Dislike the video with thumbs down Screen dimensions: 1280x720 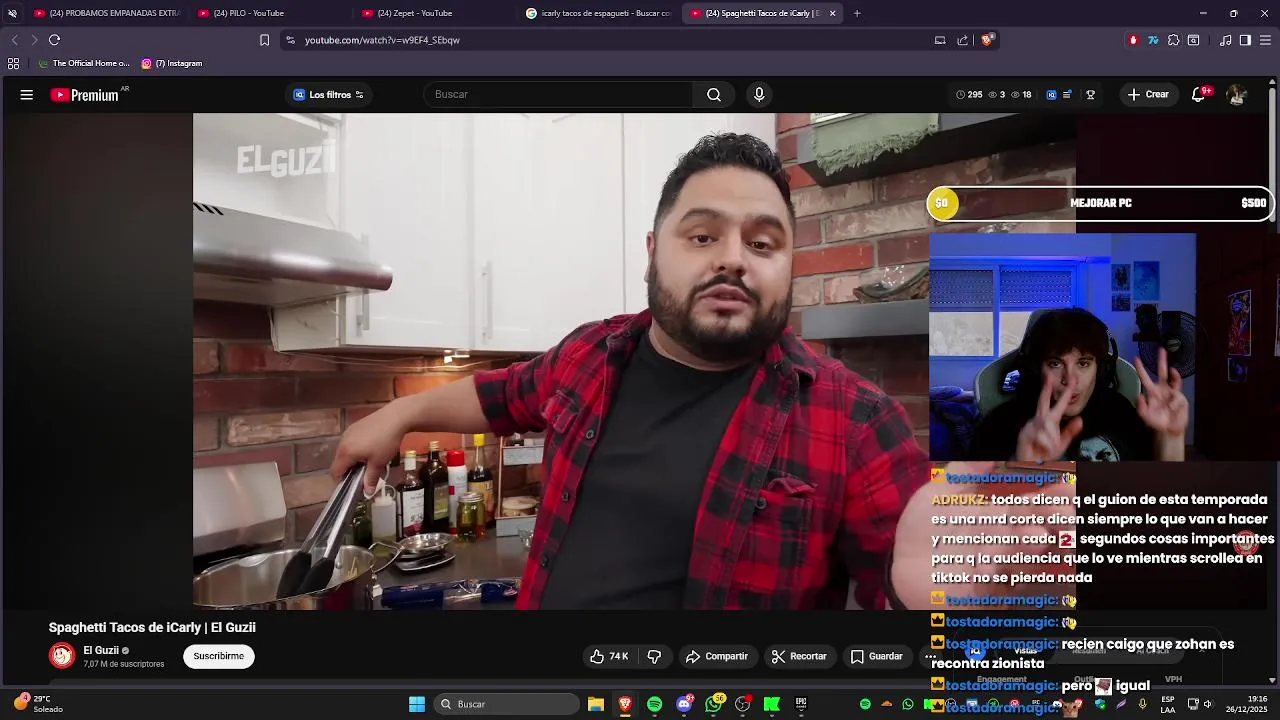654,656
